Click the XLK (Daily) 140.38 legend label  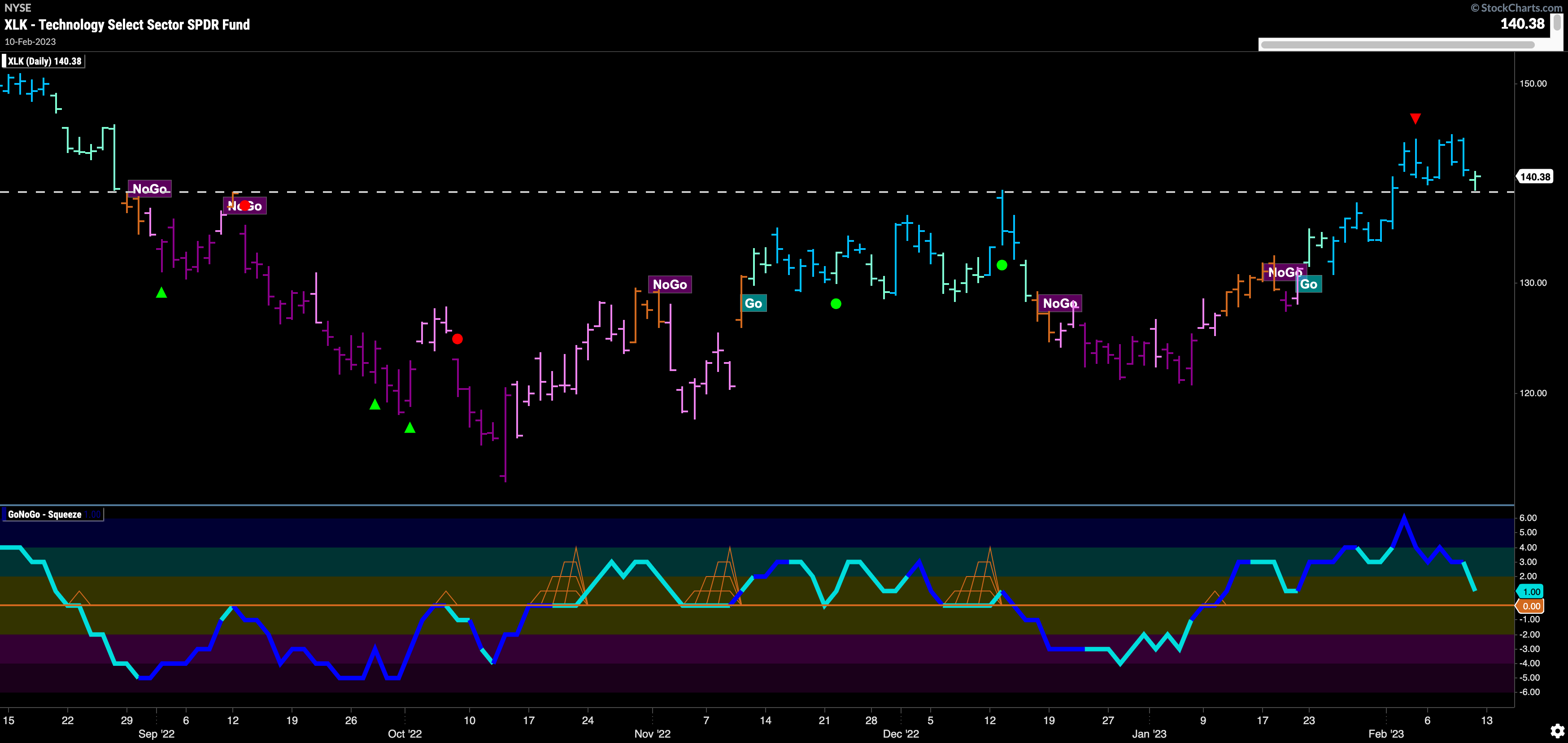(44, 61)
